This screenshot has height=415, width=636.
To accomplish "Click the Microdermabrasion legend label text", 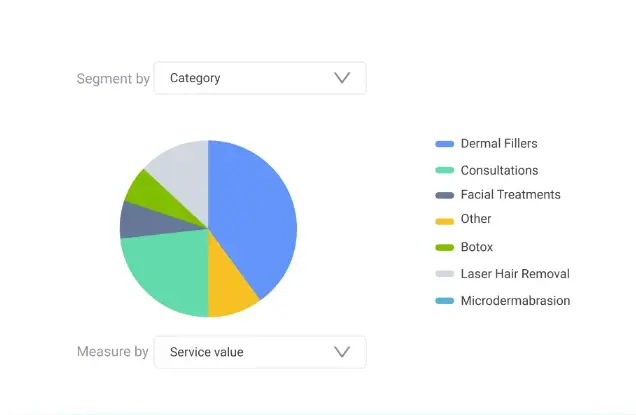I will coord(515,301).
